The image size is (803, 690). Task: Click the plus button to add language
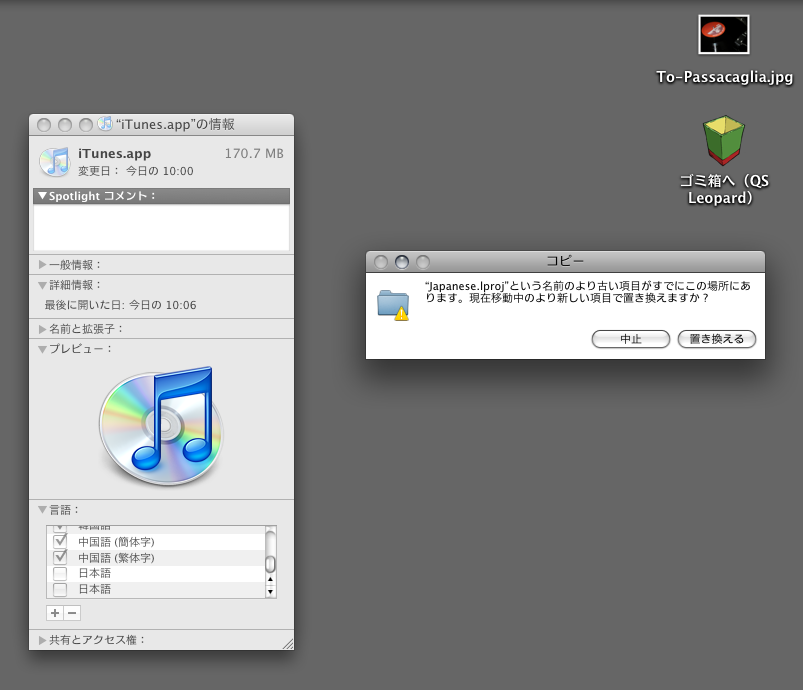coord(55,613)
